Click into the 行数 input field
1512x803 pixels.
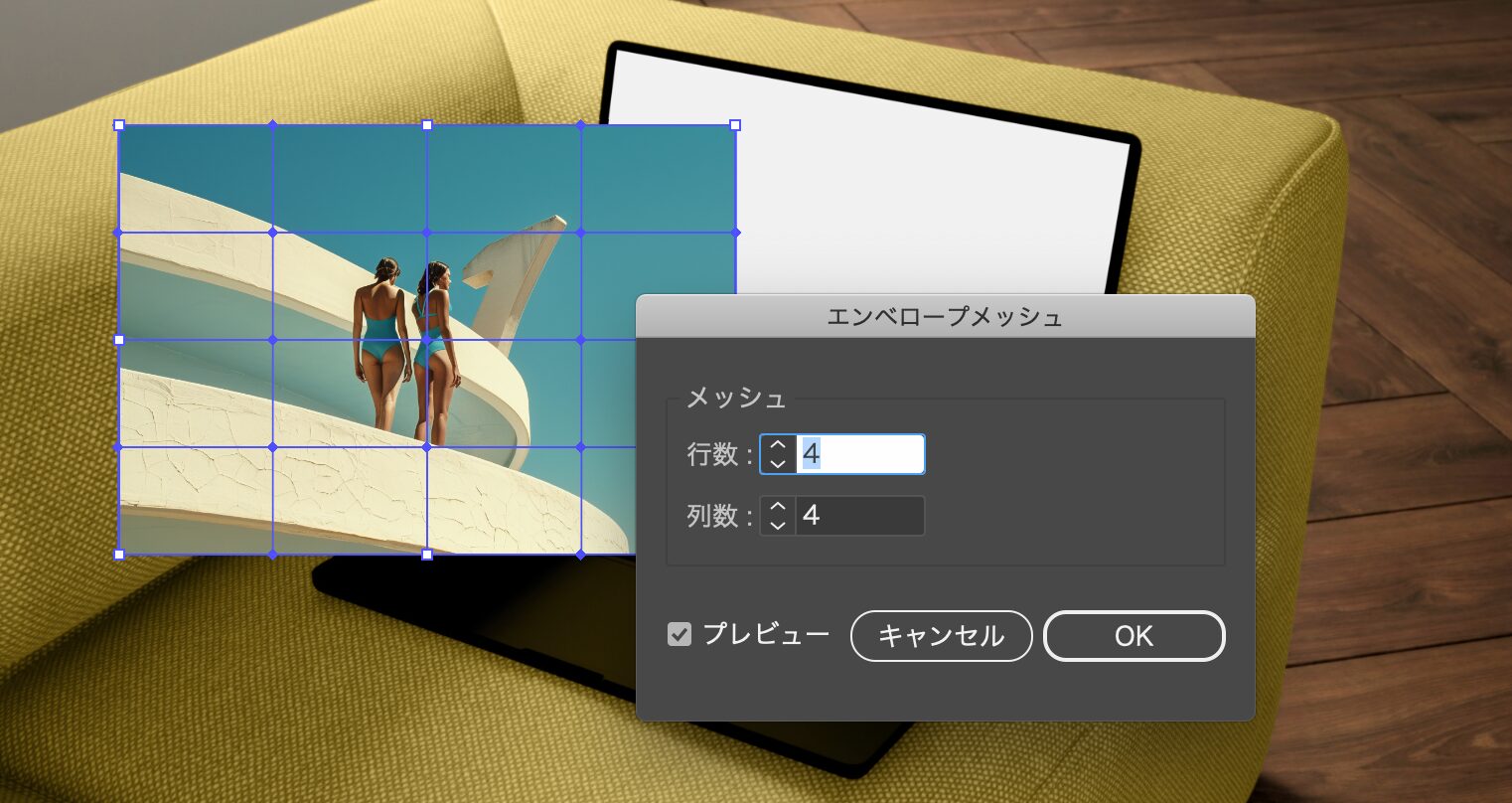pos(860,454)
